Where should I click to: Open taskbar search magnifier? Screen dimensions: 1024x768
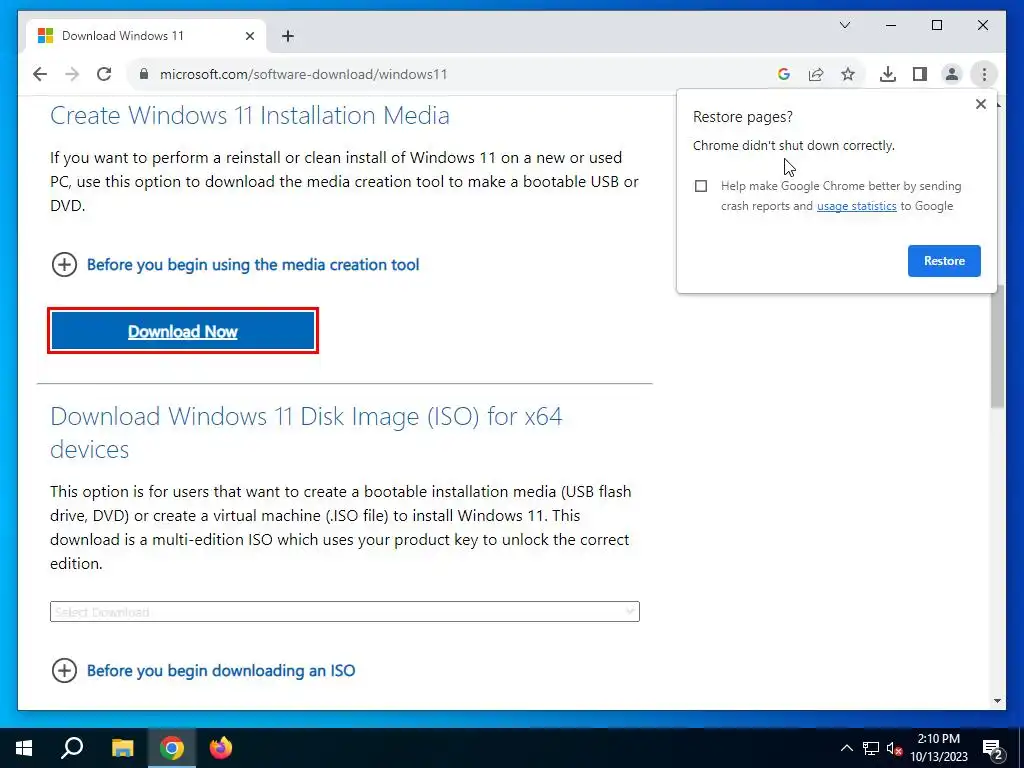coord(72,748)
